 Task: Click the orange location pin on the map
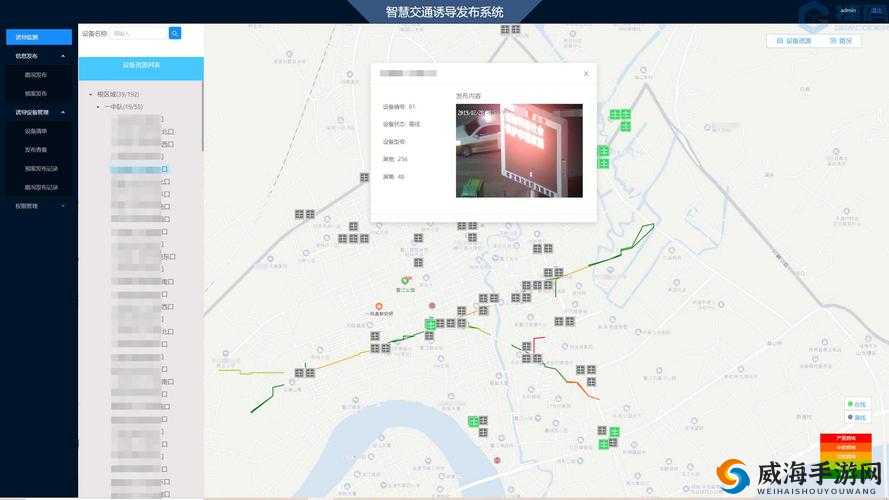click(x=379, y=306)
